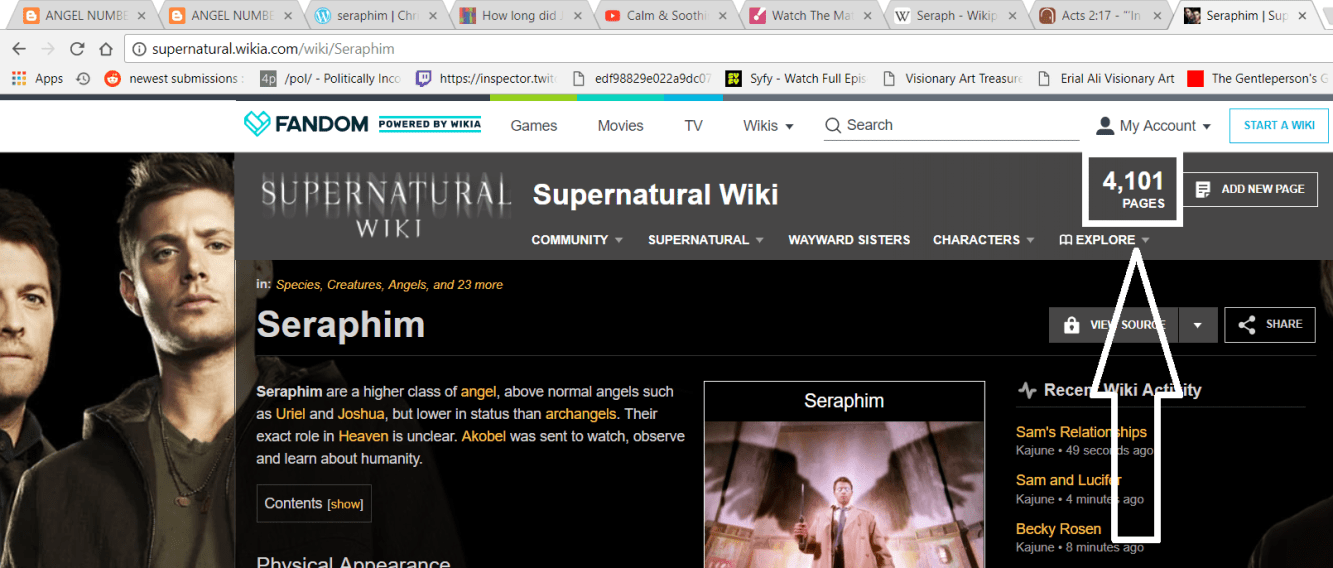Open the Apps bookmarks shortcut
Screen dimensions: 1333x568
point(37,78)
